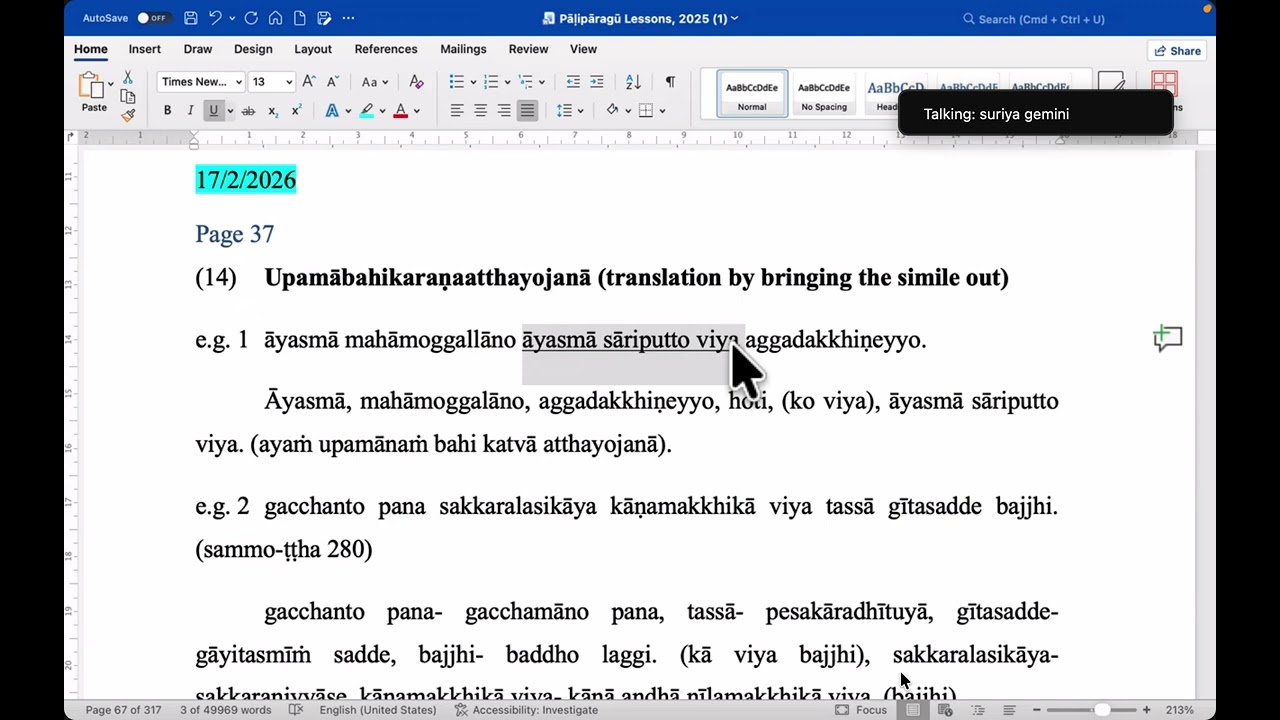This screenshot has width=1280, height=720.
Task: Toggle justified alignment
Action: [527, 110]
